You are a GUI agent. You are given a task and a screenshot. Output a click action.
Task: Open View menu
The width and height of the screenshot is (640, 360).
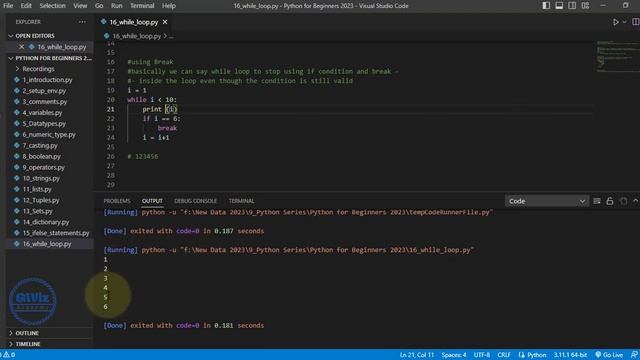80,6
